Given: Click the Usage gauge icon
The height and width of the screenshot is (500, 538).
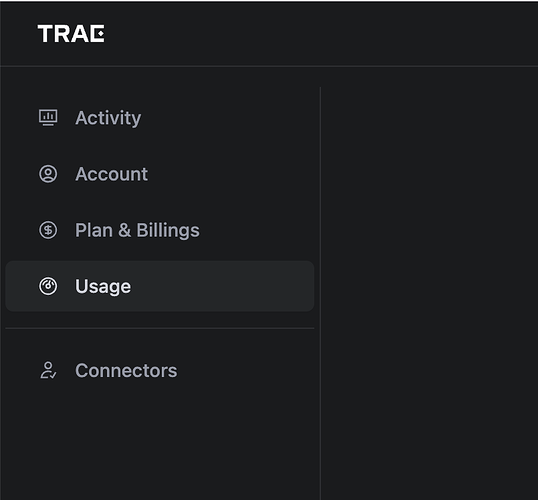Looking at the screenshot, I should [48, 286].
